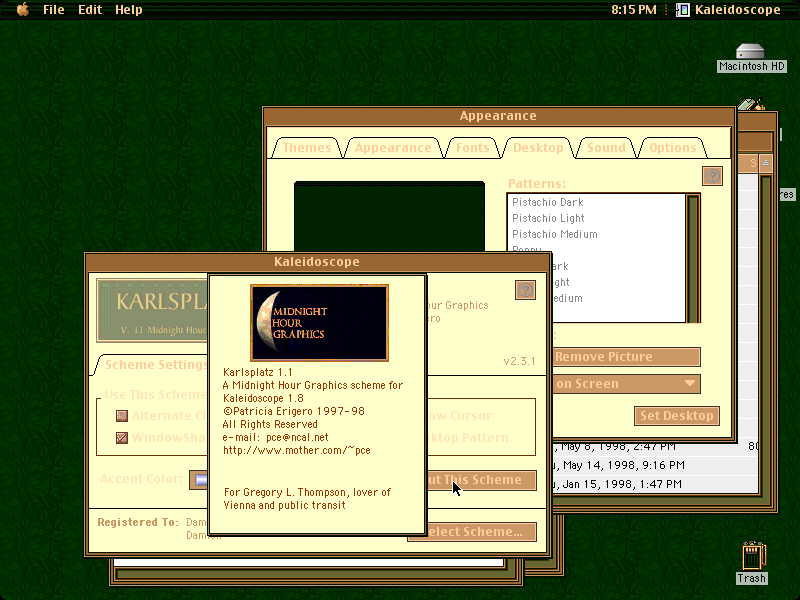
Task: Click the help icon in Kaleidoscope window
Action: point(526,290)
